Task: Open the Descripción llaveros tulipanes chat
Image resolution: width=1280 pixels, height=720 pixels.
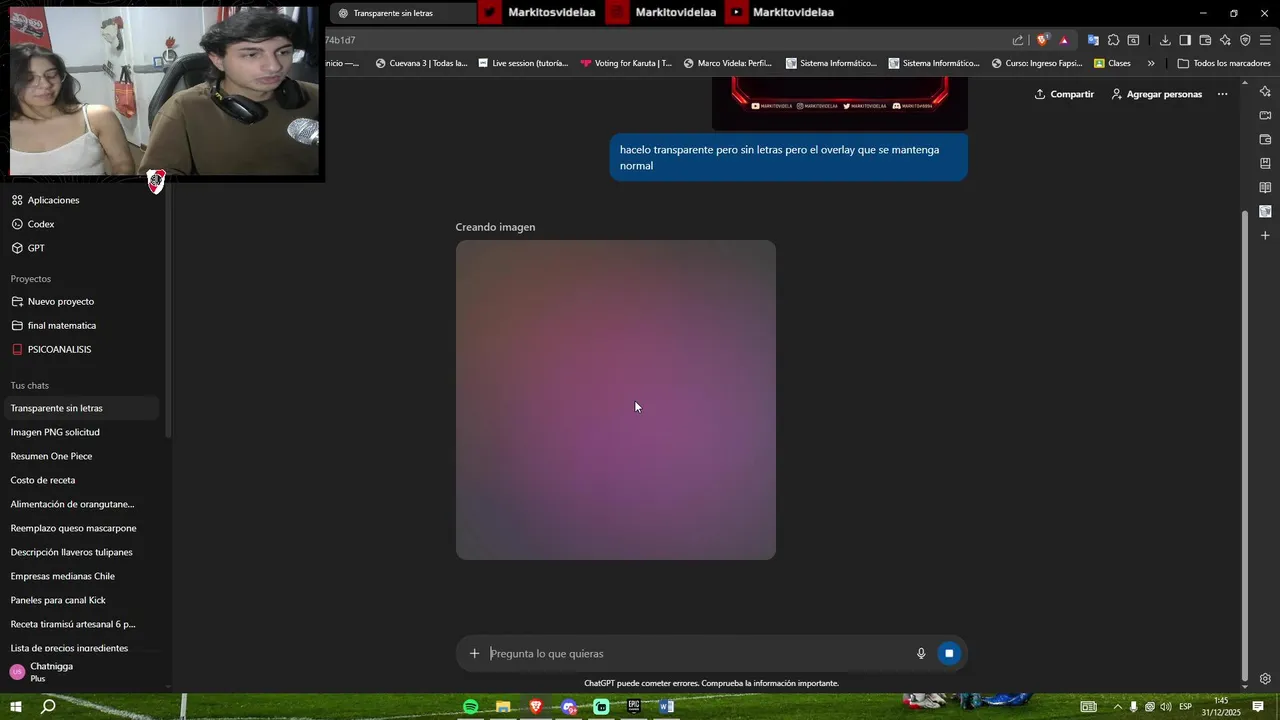Action: pos(82,552)
